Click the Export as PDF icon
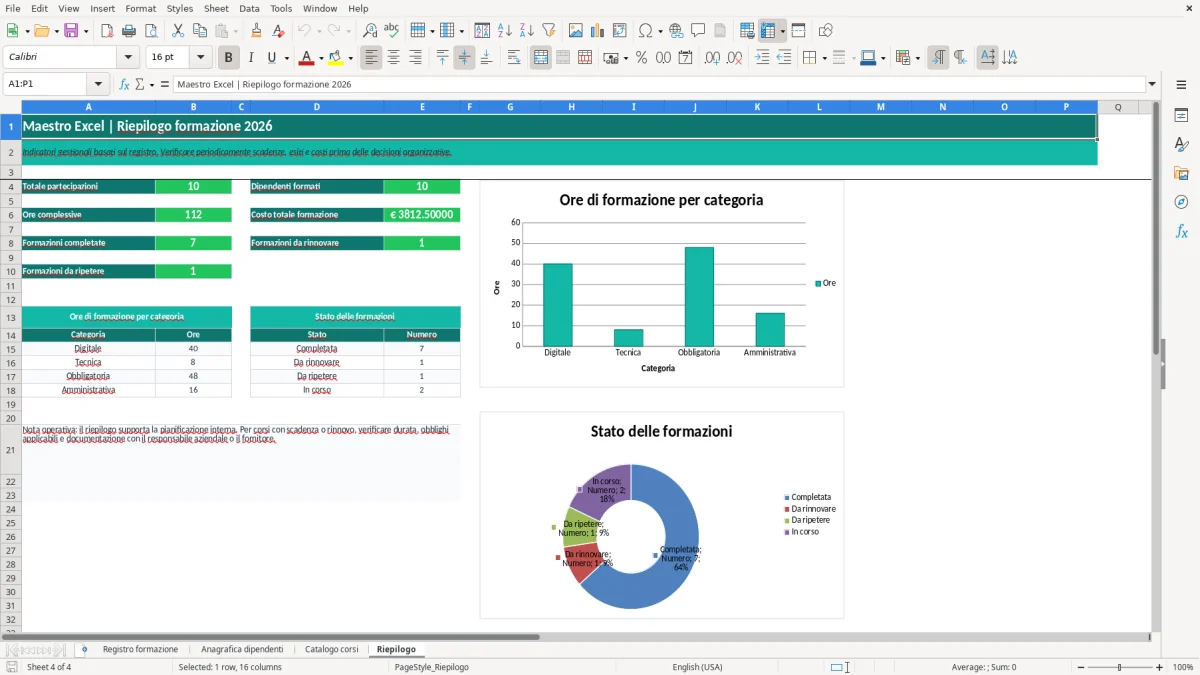 click(x=107, y=31)
